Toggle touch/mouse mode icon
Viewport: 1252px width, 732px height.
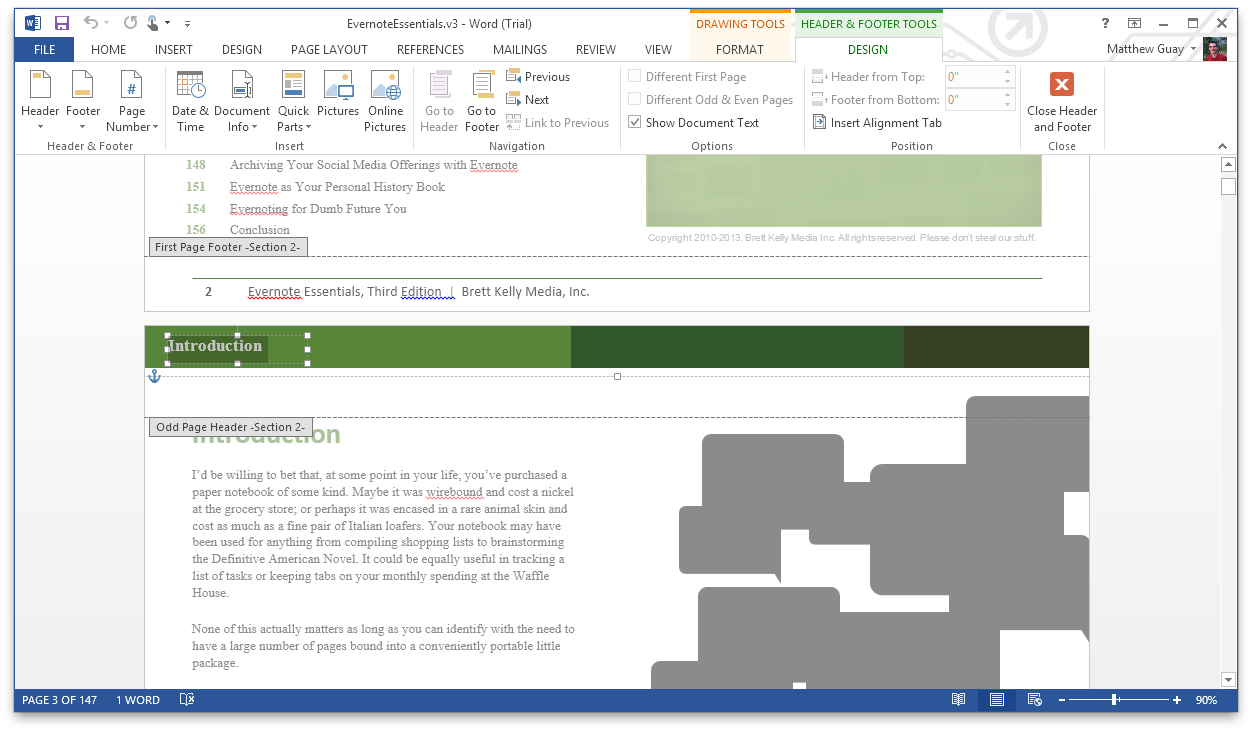click(x=153, y=23)
